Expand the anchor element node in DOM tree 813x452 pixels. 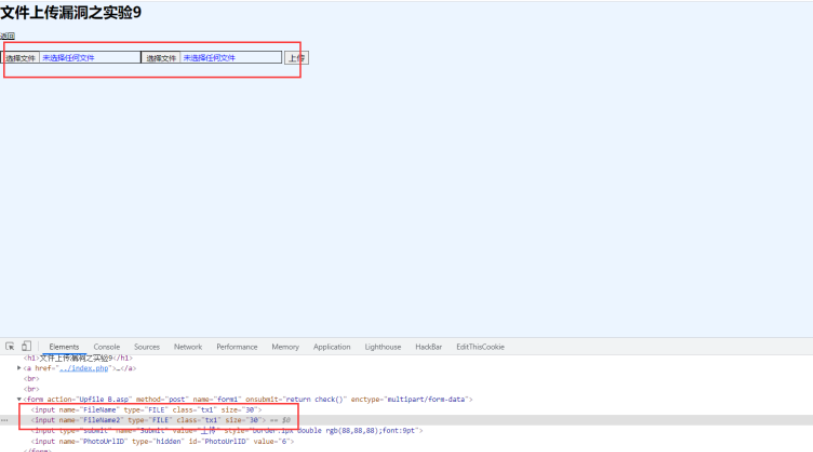tap(20, 368)
